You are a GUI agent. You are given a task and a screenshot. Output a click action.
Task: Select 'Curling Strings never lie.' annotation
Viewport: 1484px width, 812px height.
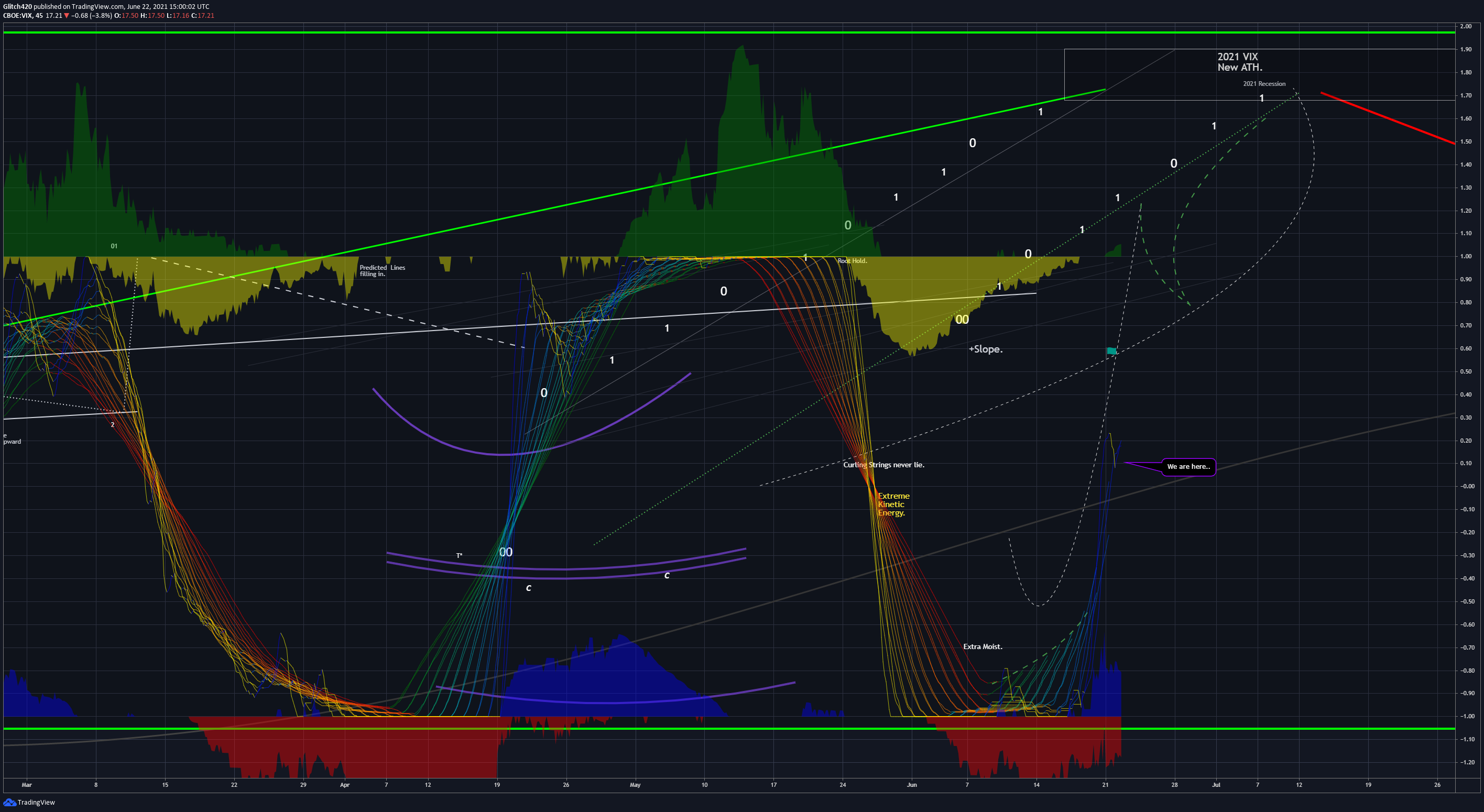tap(883, 465)
